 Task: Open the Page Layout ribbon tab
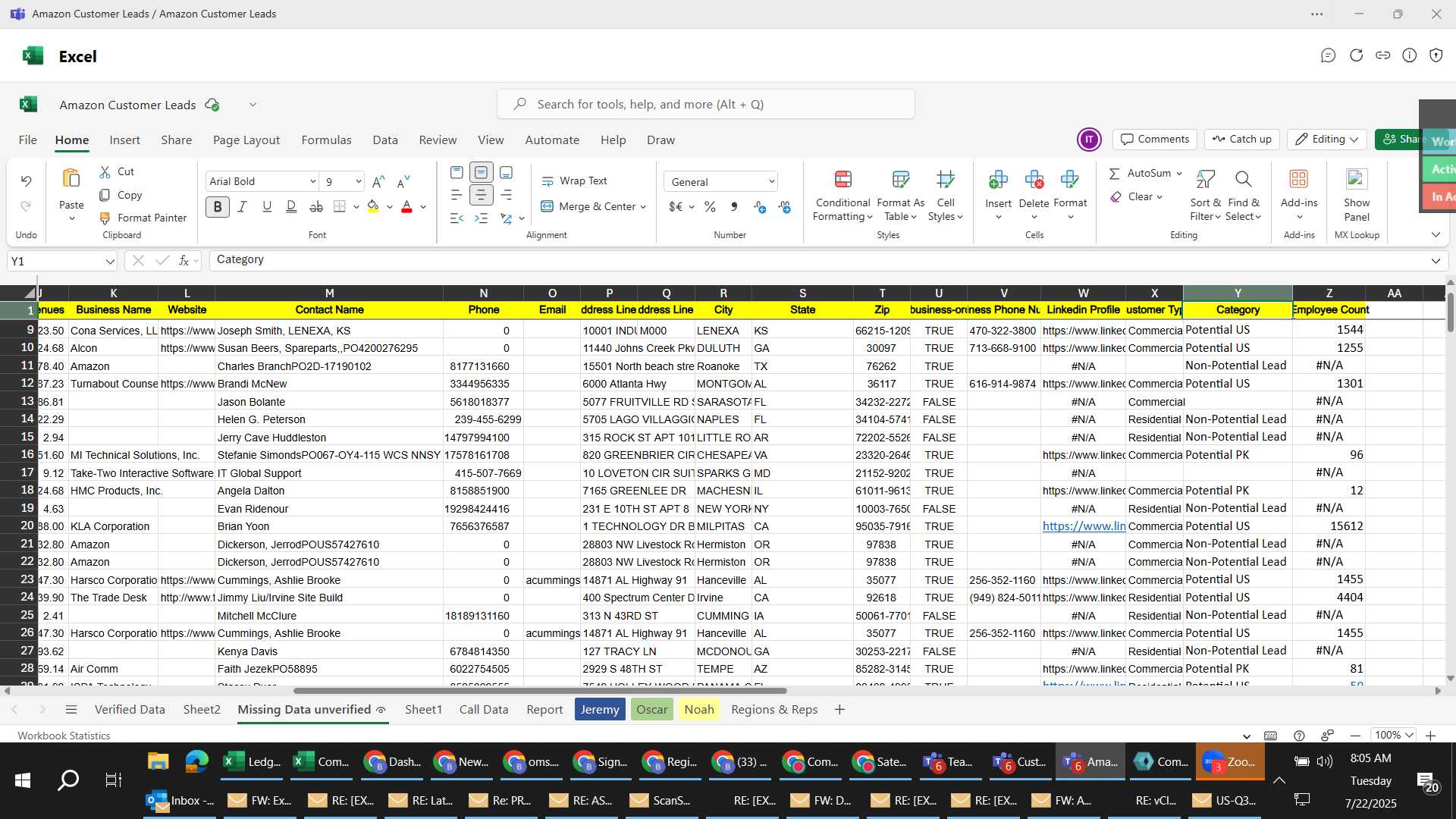[246, 140]
